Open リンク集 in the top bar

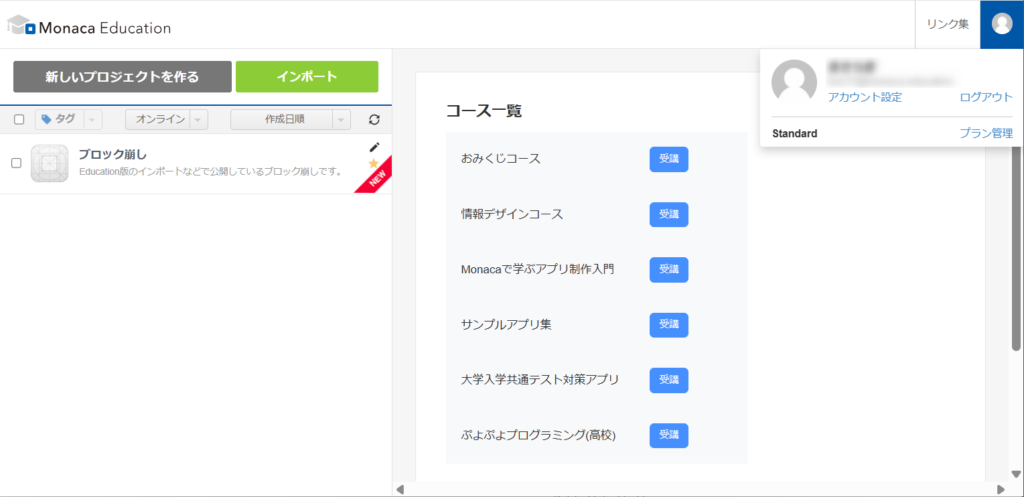click(x=947, y=24)
